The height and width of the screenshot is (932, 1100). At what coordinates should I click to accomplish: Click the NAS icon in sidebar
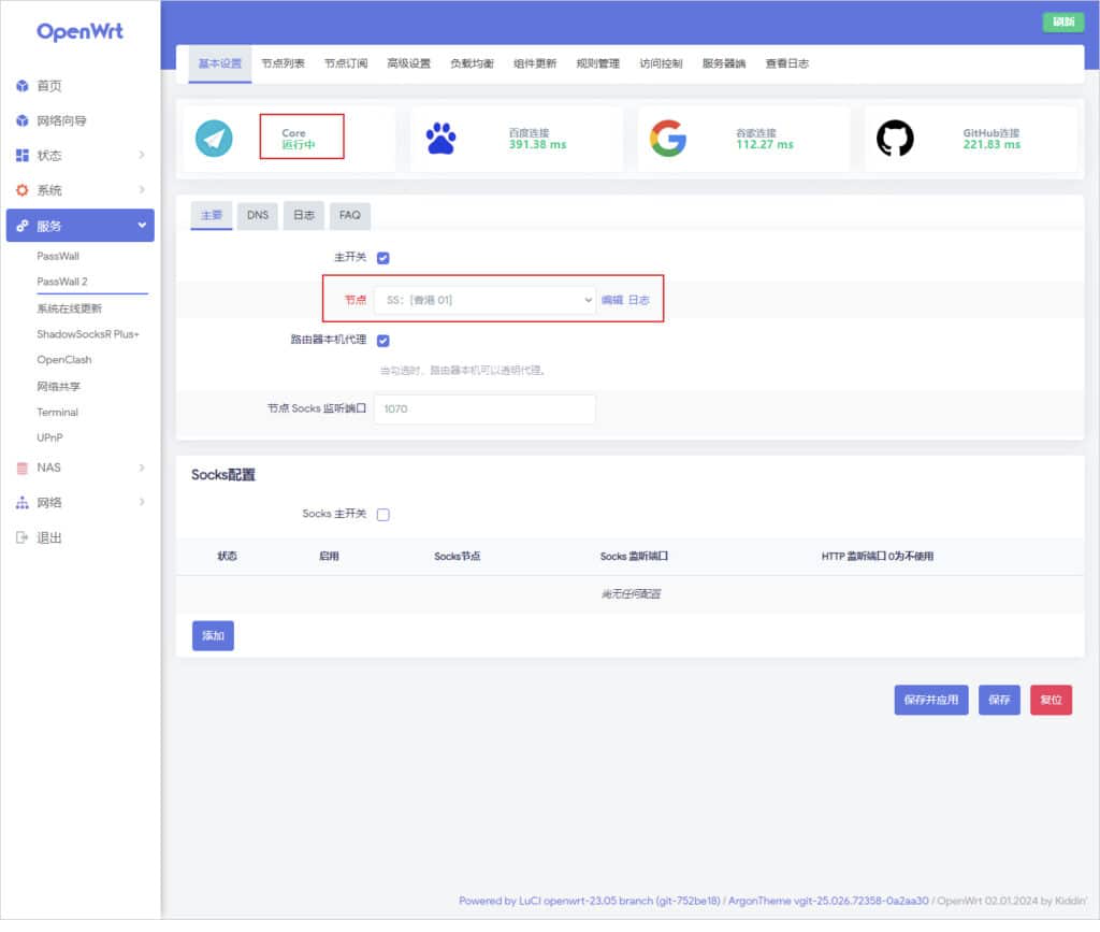[22, 468]
